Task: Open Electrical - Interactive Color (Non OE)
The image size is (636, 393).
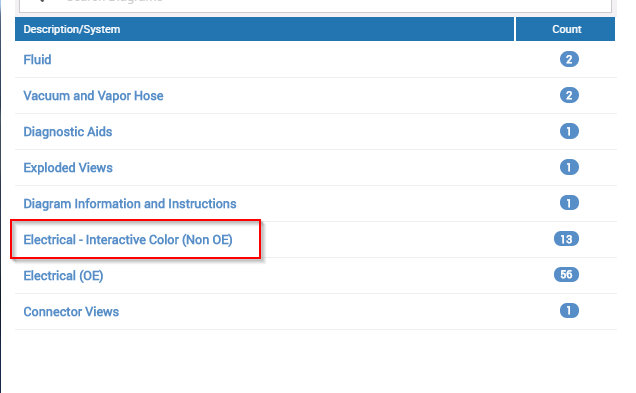Action: pyautogui.click(x=128, y=240)
